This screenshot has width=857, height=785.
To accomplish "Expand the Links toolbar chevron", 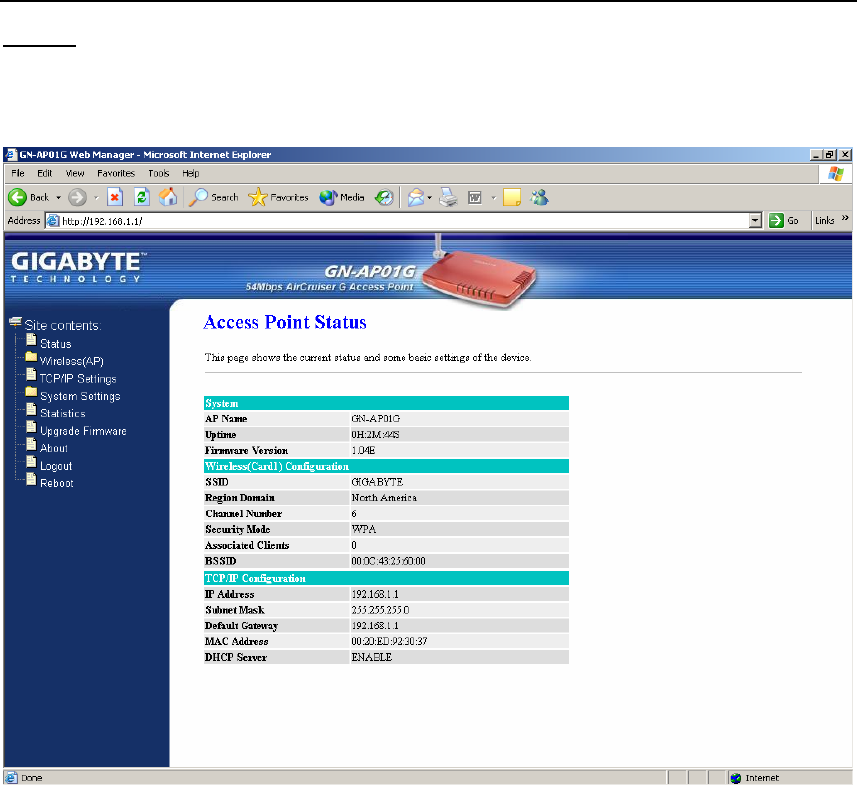I will coord(845,218).
